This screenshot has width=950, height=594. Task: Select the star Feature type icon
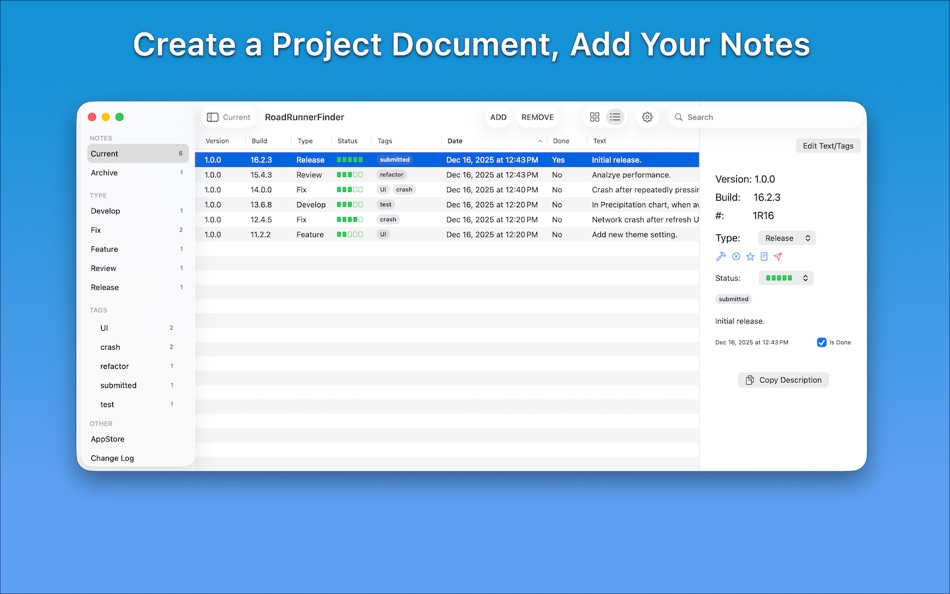tap(750, 256)
